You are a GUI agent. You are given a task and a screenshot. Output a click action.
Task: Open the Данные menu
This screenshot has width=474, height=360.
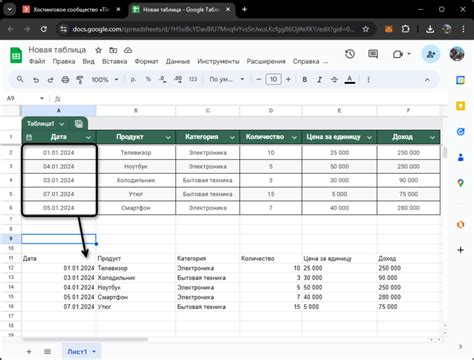[x=178, y=61]
